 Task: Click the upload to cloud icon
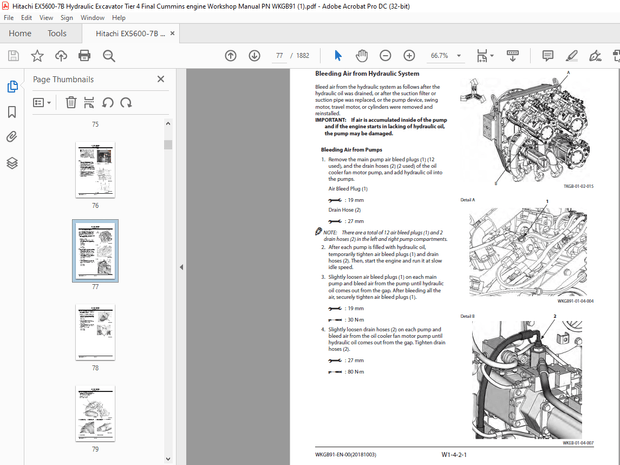pos(61,56)
